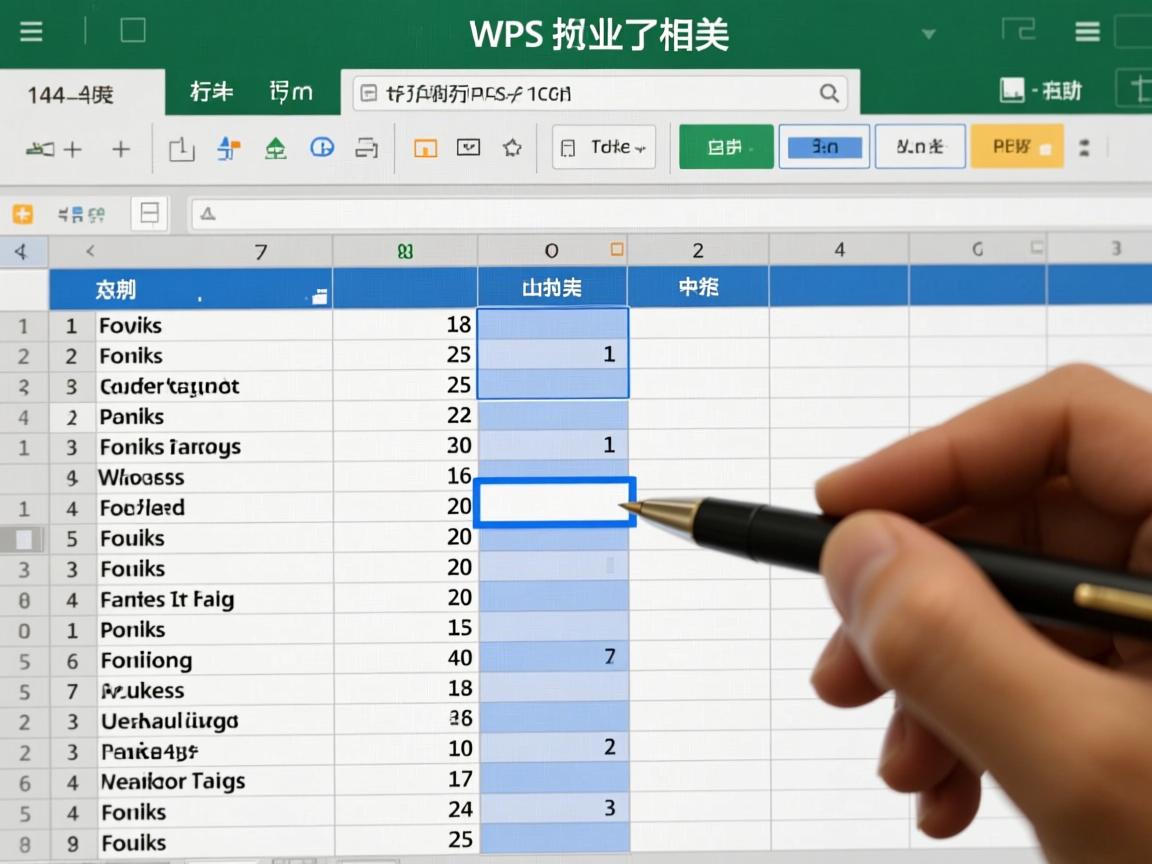Screen dimensions: 1152x864
Task: Click the blue 3:n button
Action: coord(824,146)
